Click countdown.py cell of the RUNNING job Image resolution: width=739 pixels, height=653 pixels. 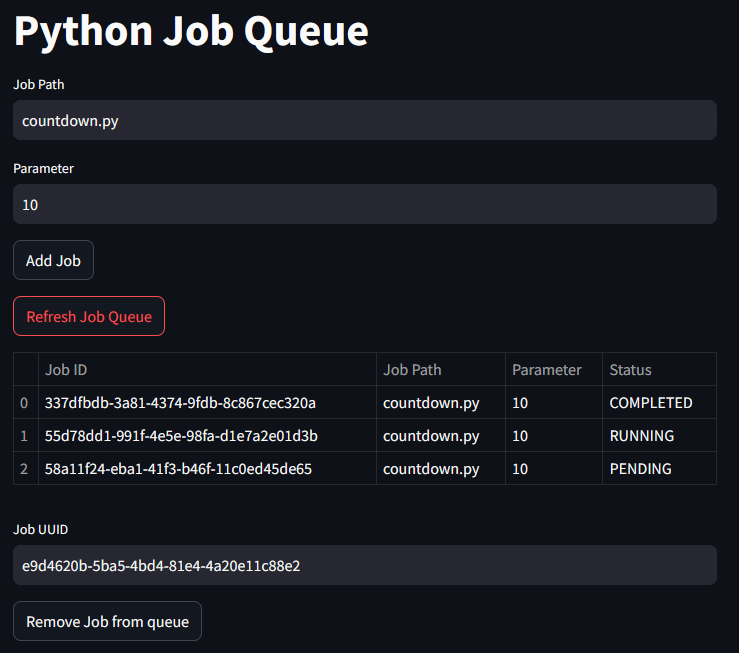(x=431, y=436)
